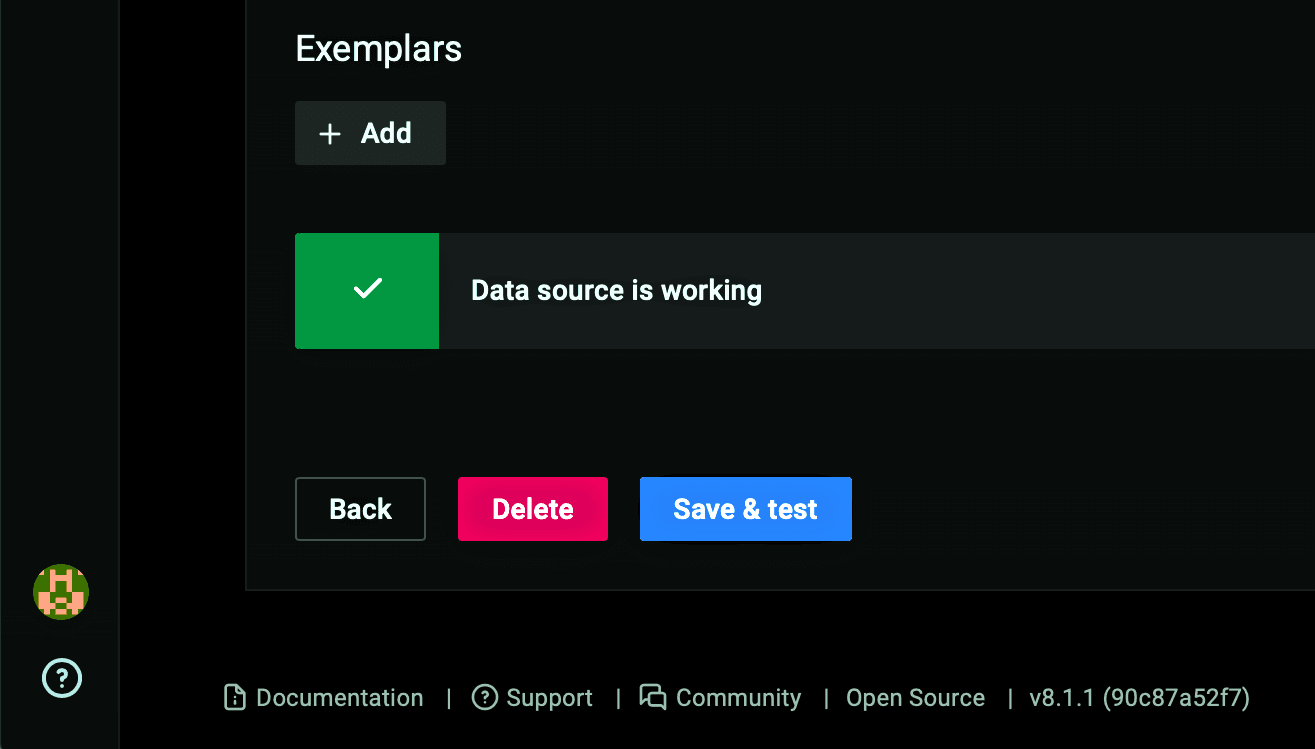This screenshot has width=1315, height=749.
Task: Click the Save & test button
Action: pyautogui.click(x=745, y=509)
